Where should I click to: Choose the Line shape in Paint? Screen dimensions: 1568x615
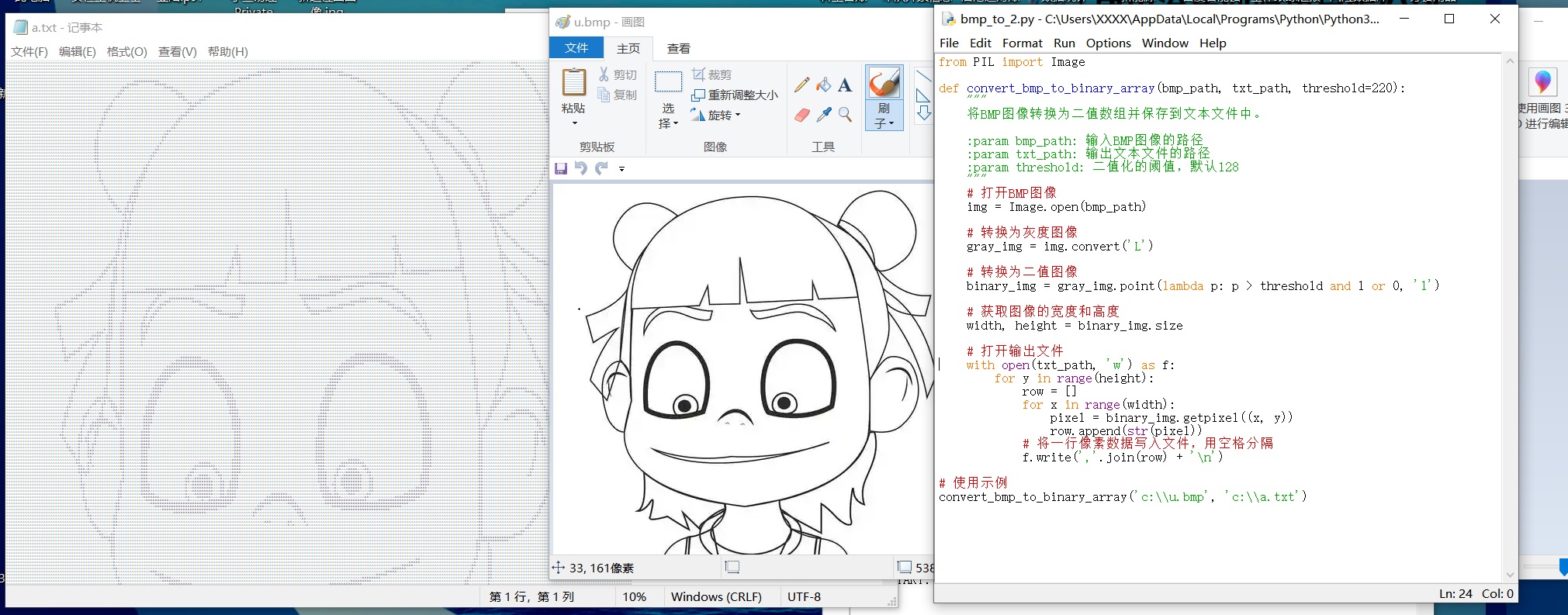click(x=923, y=75)
